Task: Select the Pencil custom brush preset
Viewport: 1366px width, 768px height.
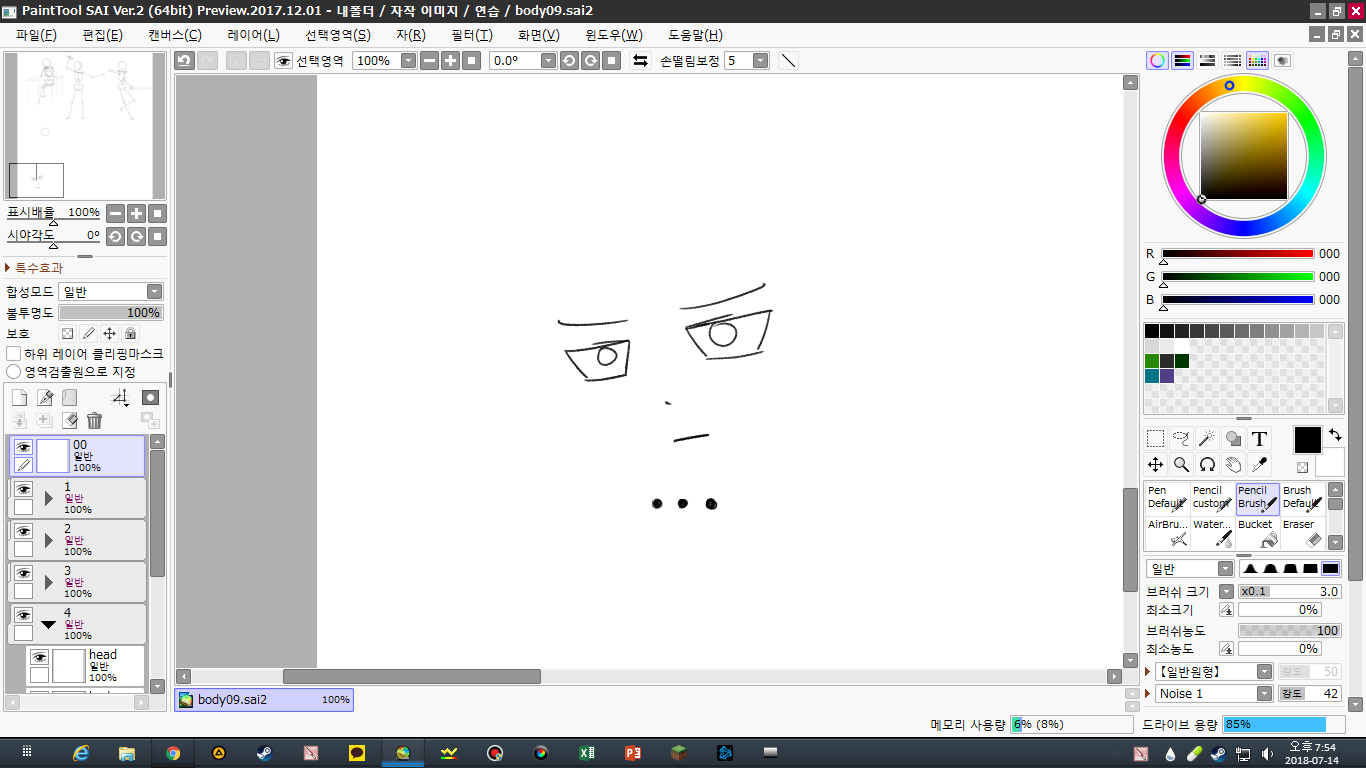Action: coord(1211,498)
